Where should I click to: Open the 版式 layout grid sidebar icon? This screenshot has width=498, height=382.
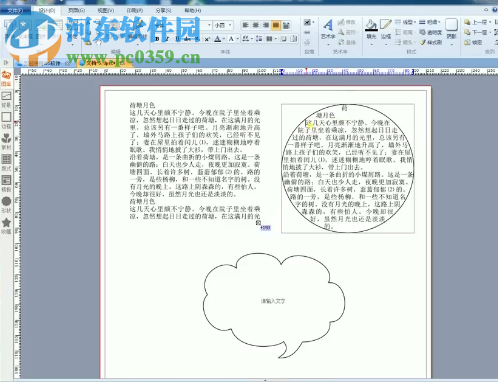tap(6, 163)
